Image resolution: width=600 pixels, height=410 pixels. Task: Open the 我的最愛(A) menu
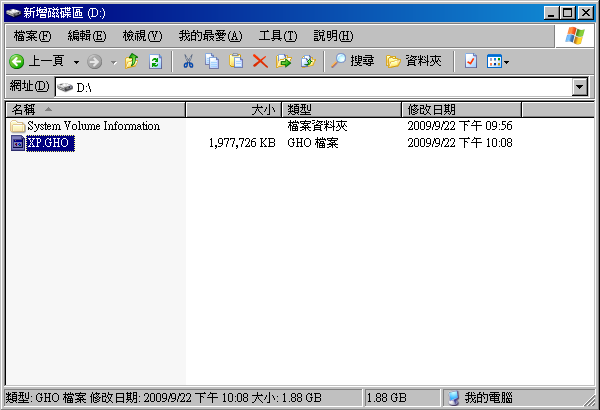click(x=210, y=36)
